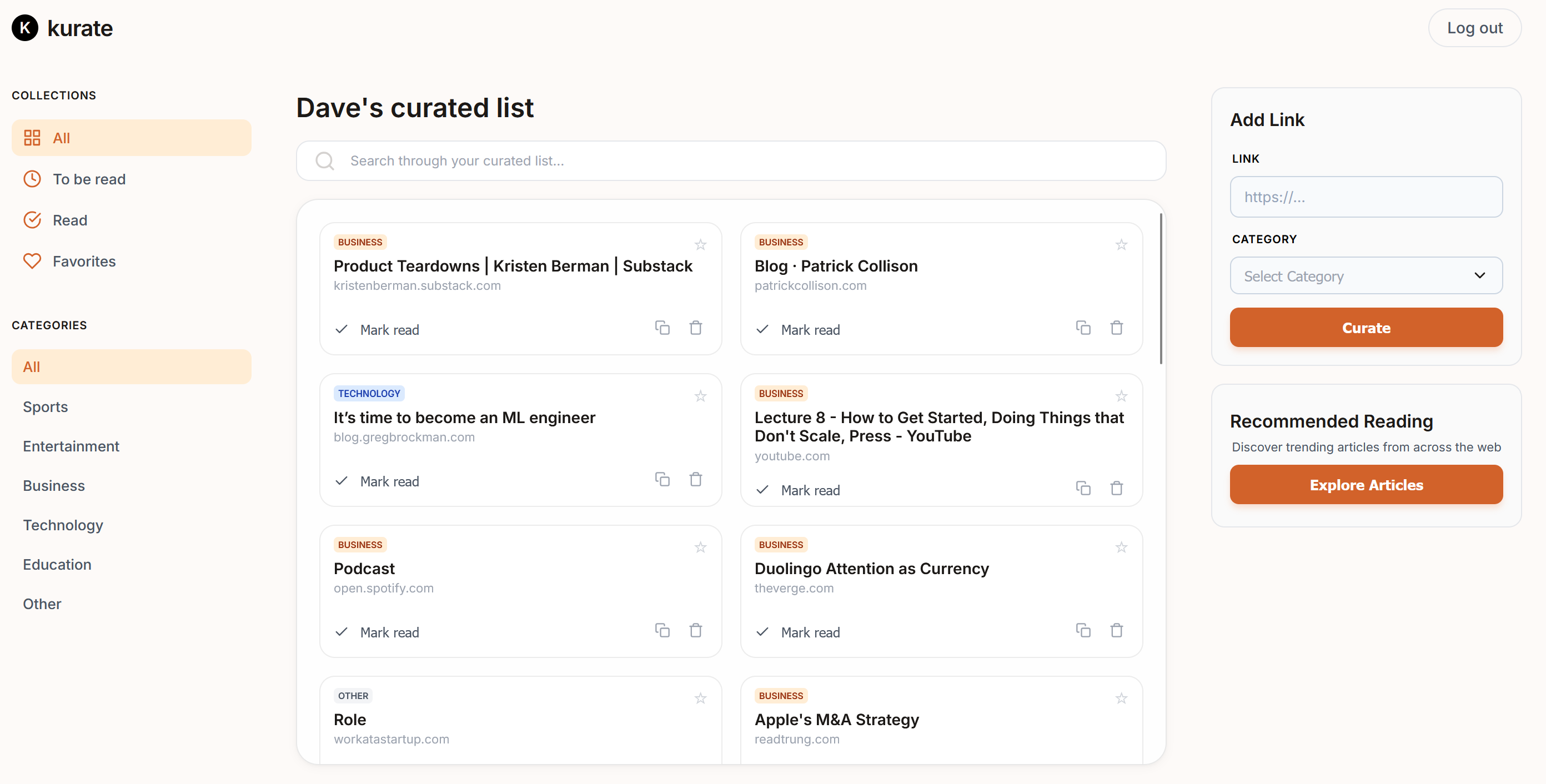
Task: Click the clock icon beside To be read
Action: (x=32, y=178)
